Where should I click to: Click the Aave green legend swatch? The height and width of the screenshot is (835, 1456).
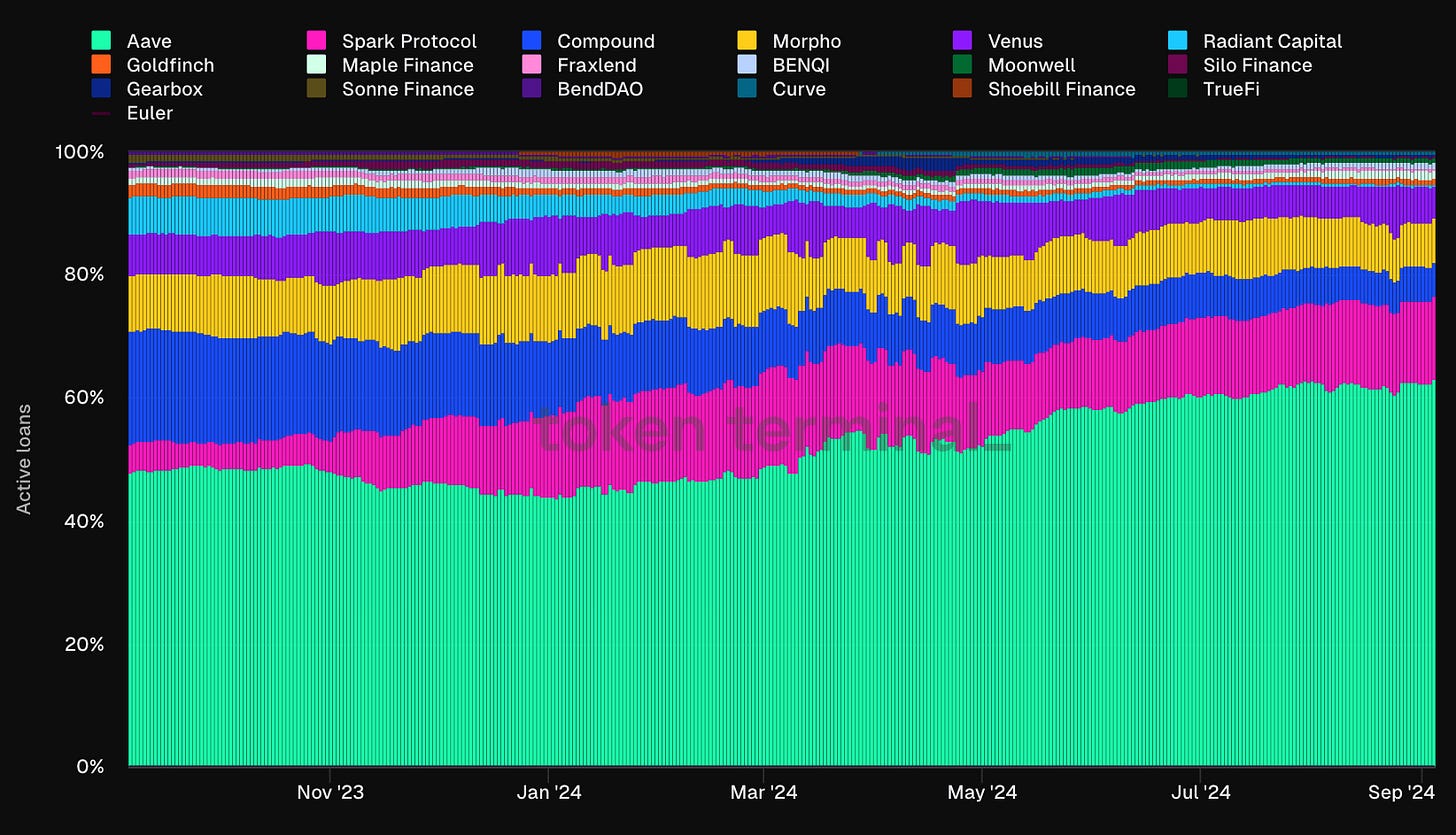tap(101, 41)
